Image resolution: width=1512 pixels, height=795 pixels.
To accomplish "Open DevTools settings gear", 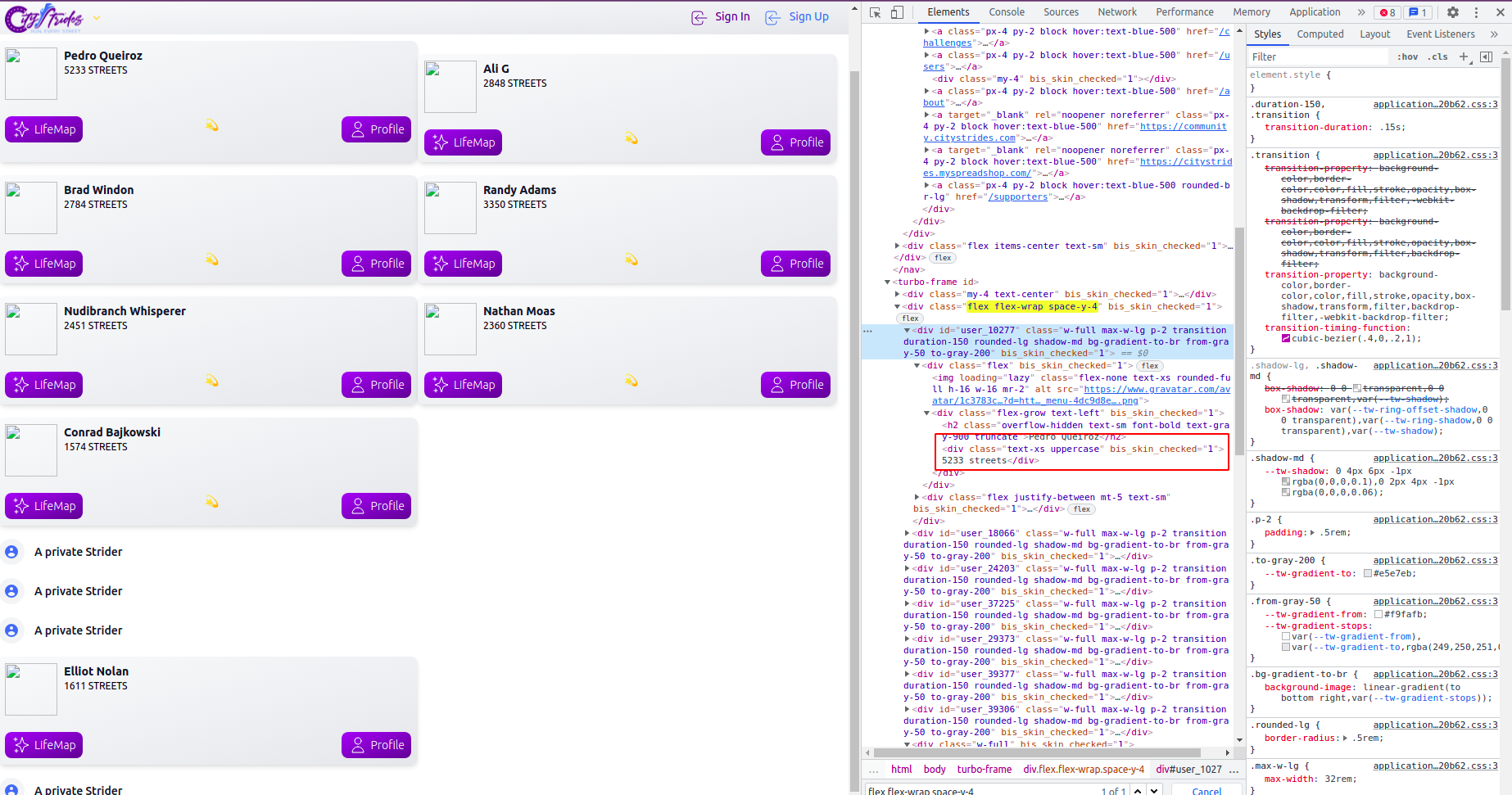I will tap(1453, 12).
